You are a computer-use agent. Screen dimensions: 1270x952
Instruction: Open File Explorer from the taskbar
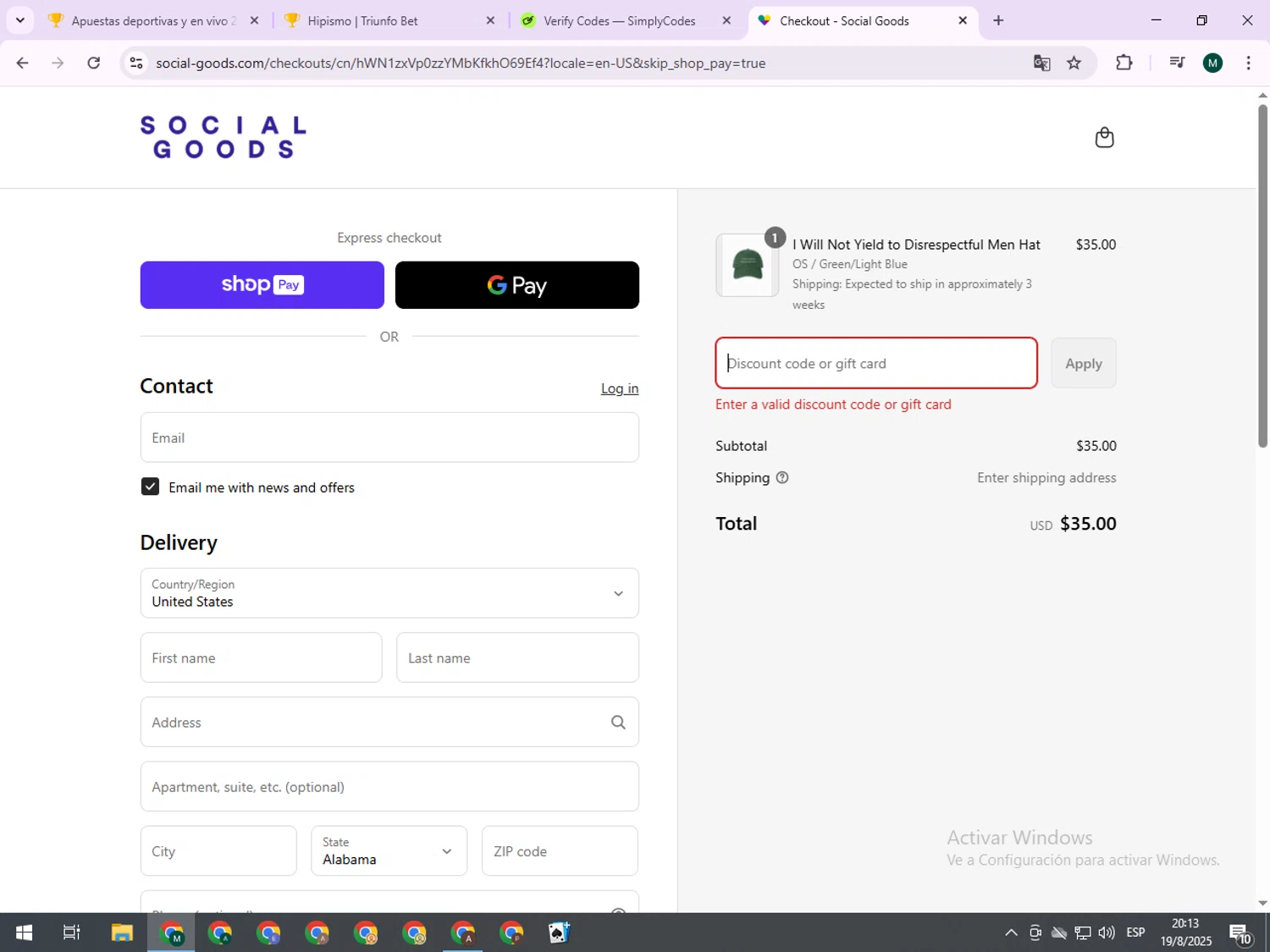[x=122, y=933]
